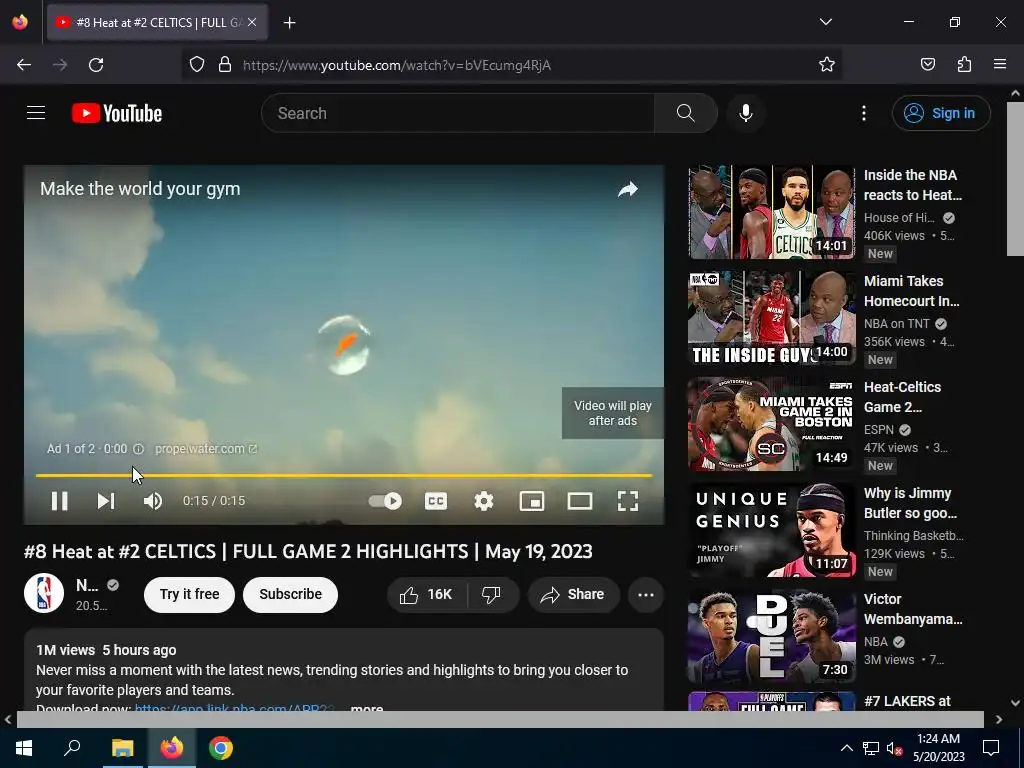Click the 'House of Hi...' channel name
The width and height of the screenshot is (1024, 768).
[x=899, y=217]
